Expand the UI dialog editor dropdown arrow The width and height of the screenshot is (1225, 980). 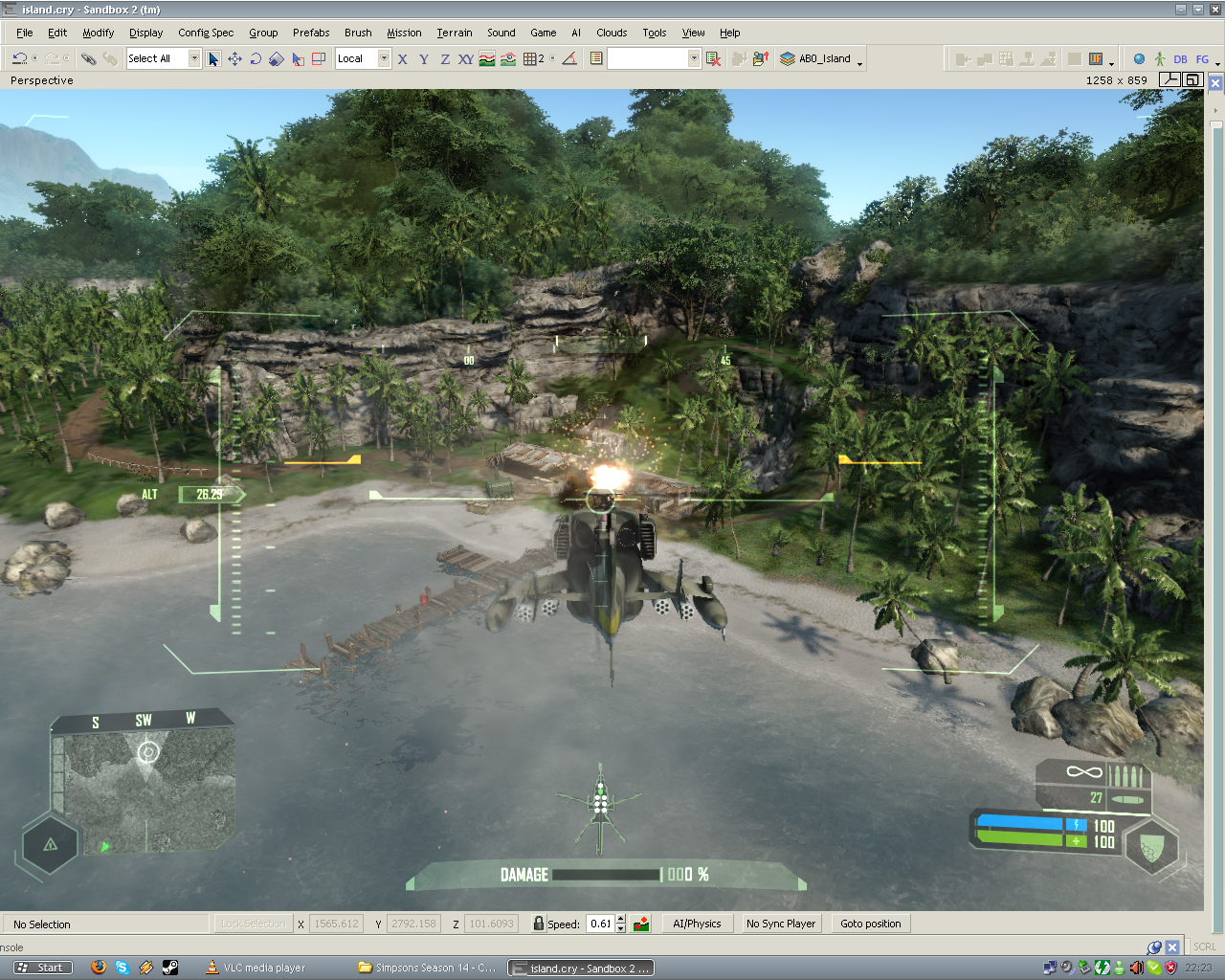tap(1111, 63)
